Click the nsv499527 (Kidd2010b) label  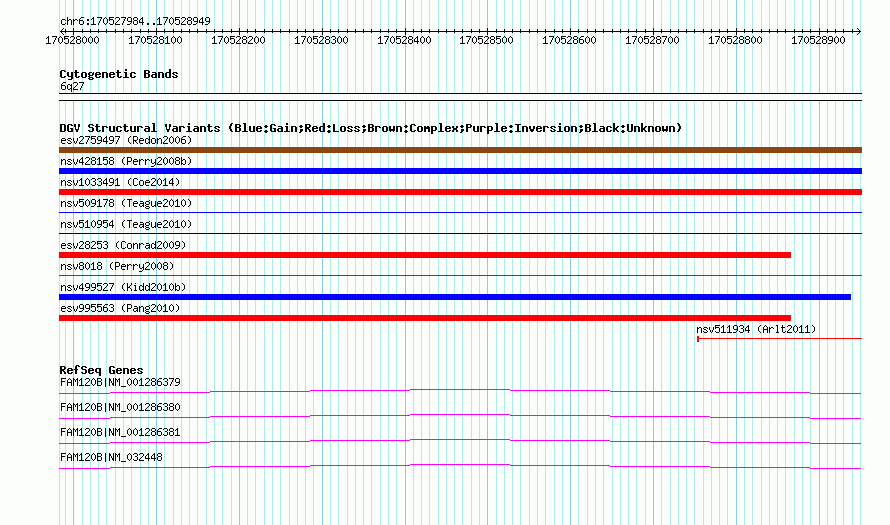123,287
